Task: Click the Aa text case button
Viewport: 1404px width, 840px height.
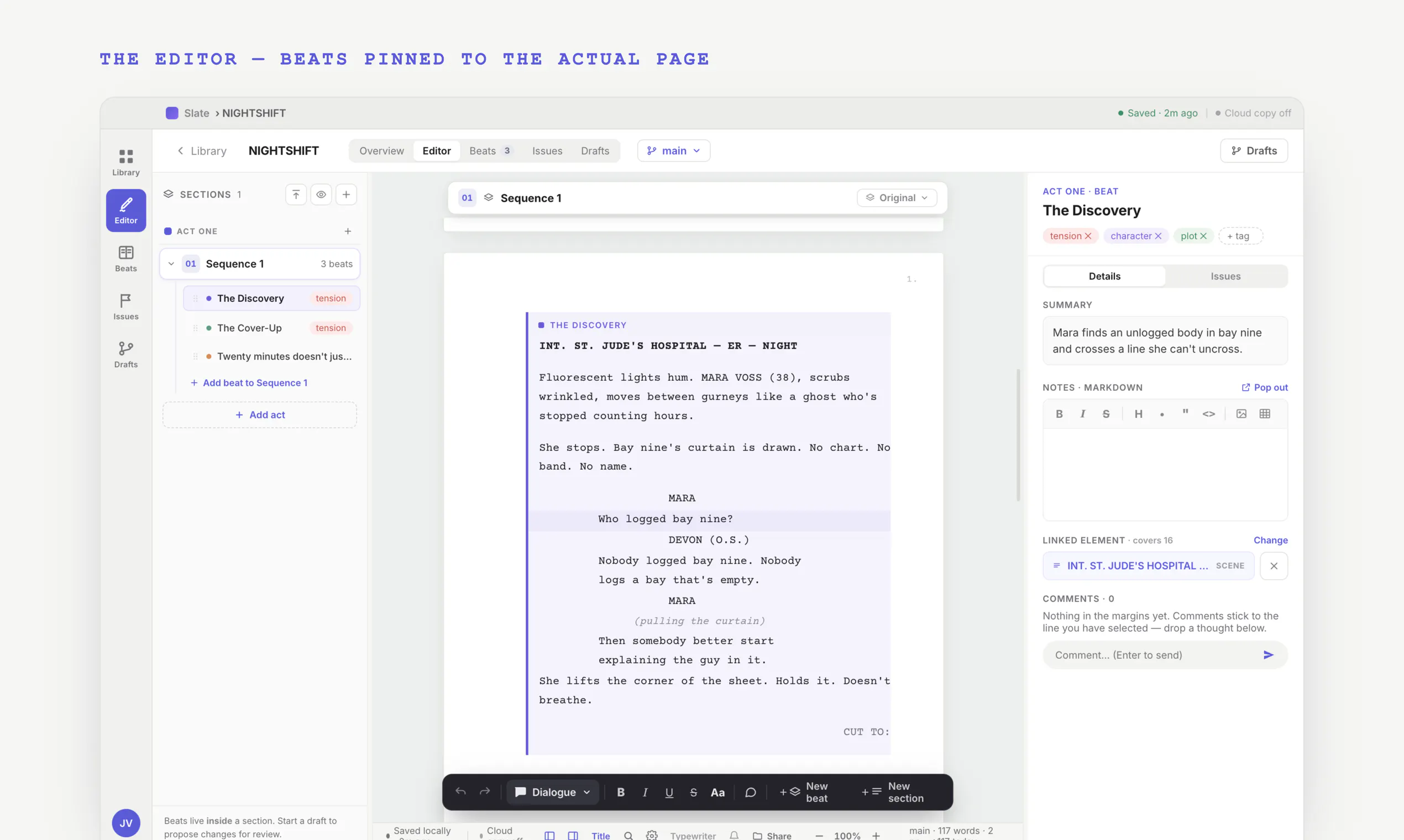Action: (717, 792)
